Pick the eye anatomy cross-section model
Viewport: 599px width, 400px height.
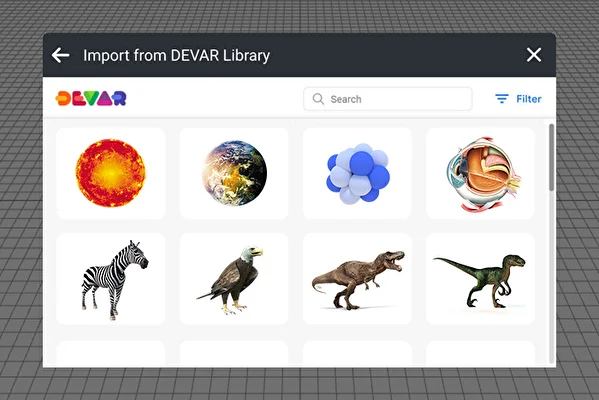coord(481,173)
